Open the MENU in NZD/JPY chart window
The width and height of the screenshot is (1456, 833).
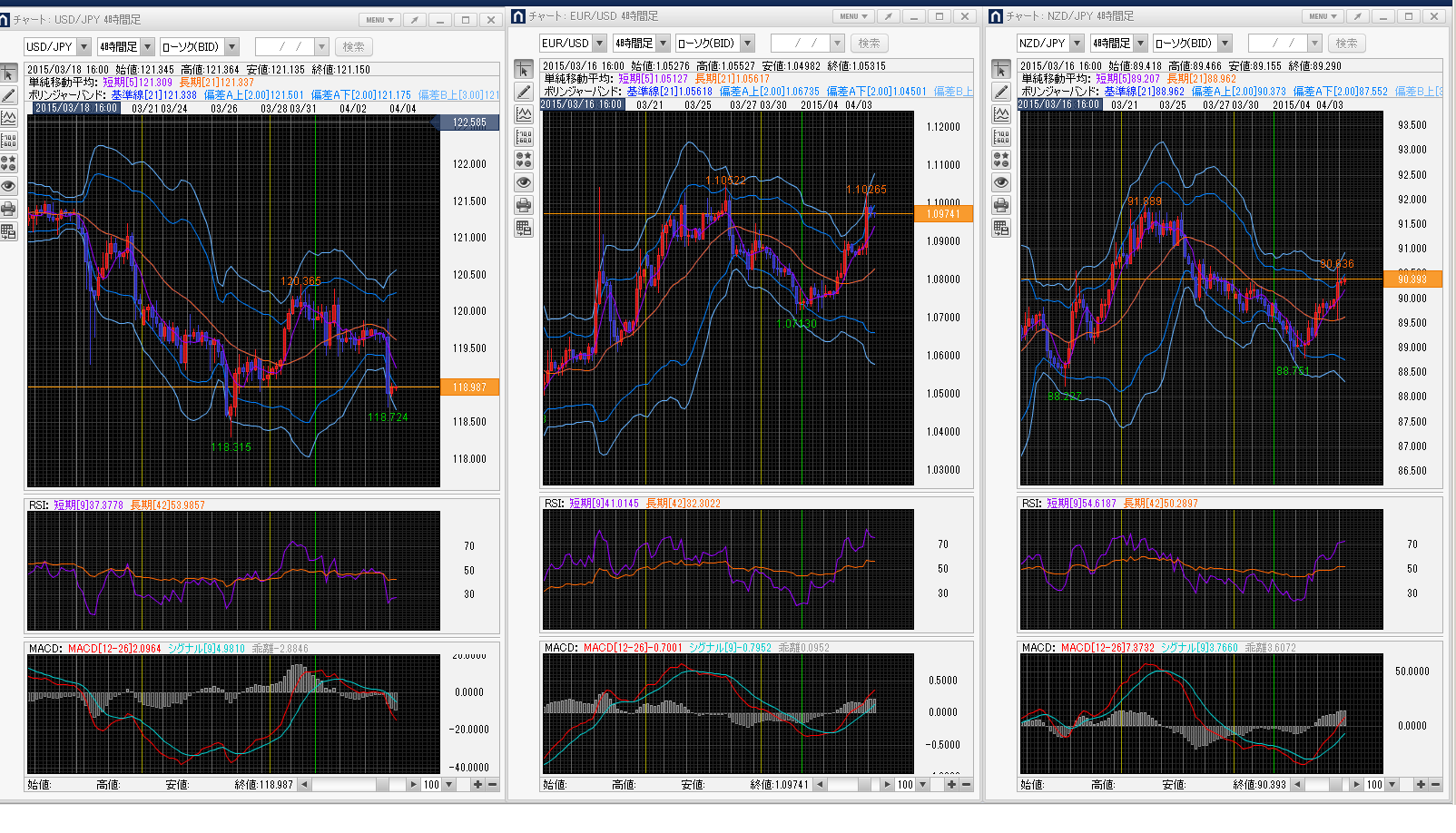(1322, 16)
